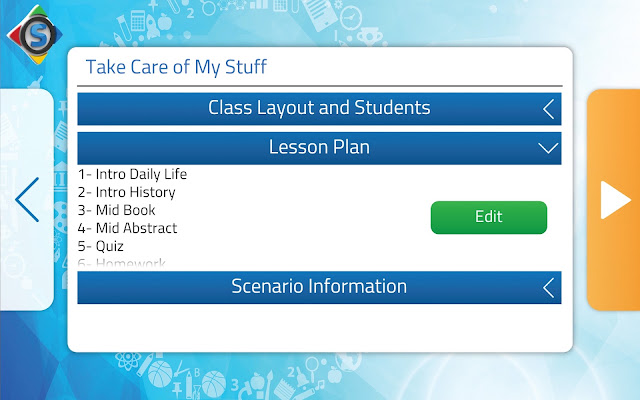Click empty area below Scenario Information
This screenshot has width=640, height=400.
[319, 327]
